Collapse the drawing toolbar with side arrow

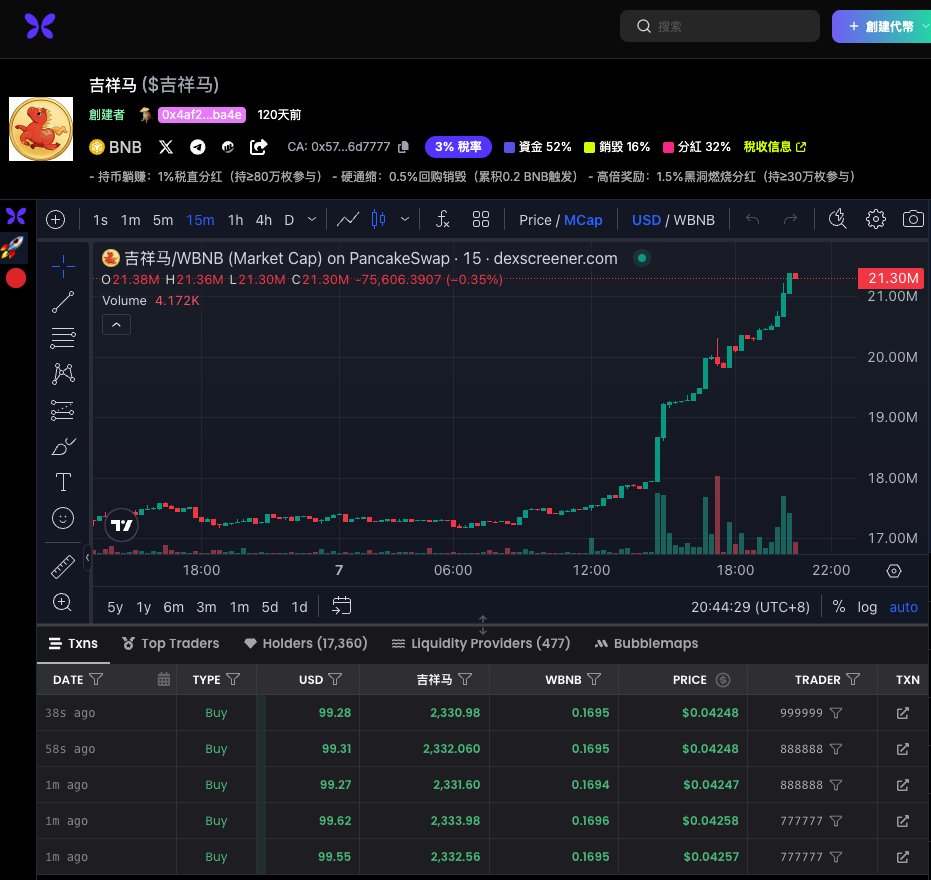click(x=87, y=557)
